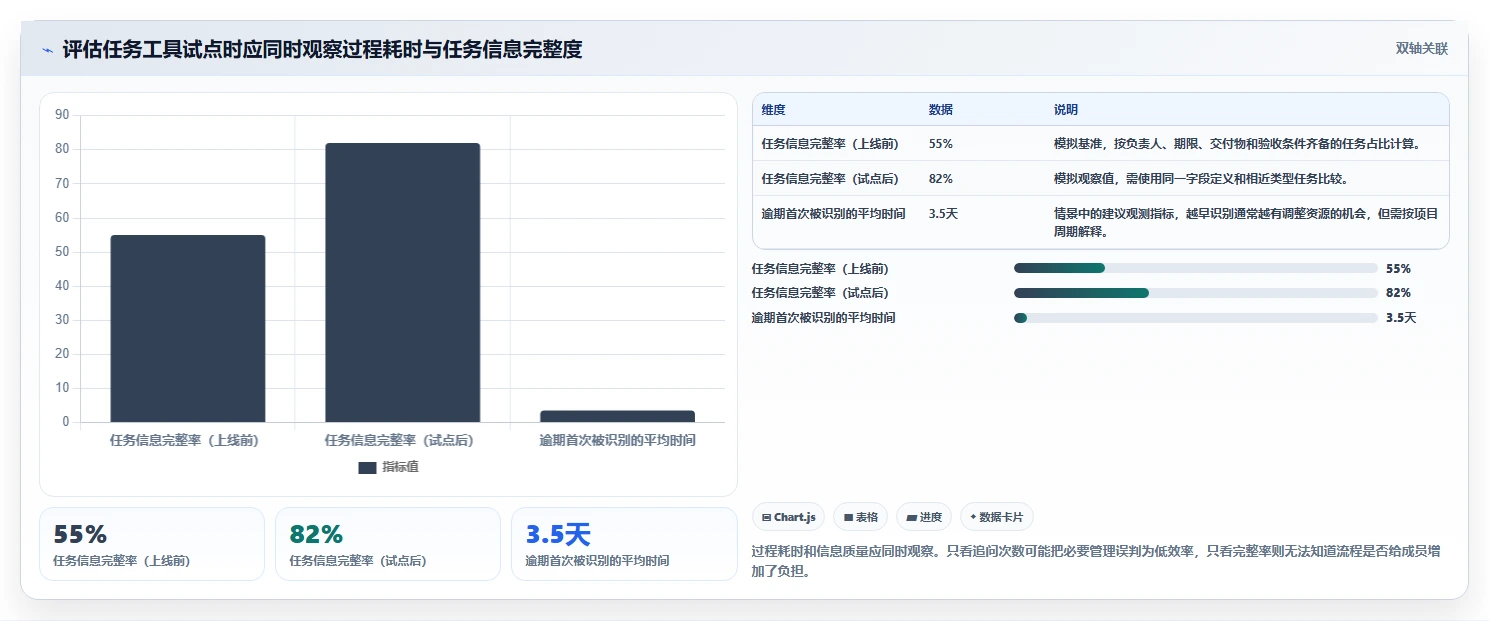1489x621 pixels.
Task: Click the lightning icon beside the title
Action: pos(47,50)
